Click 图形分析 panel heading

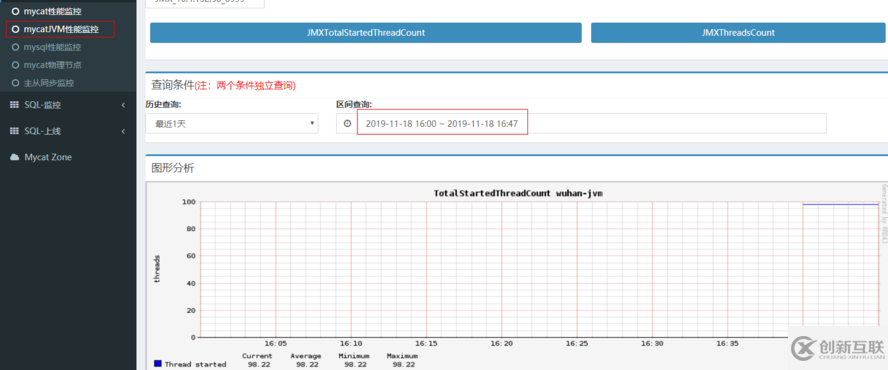pyautogui.click(x=172, y=168)
